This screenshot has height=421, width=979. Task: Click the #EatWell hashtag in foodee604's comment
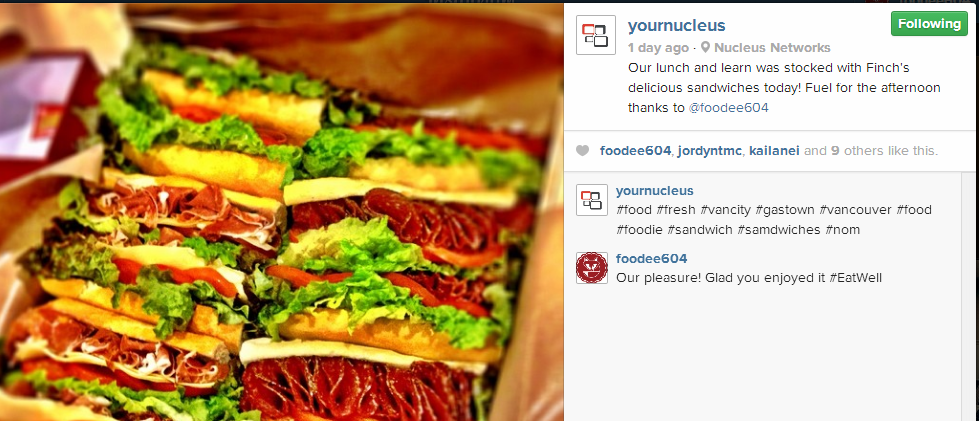click(856, 278)
